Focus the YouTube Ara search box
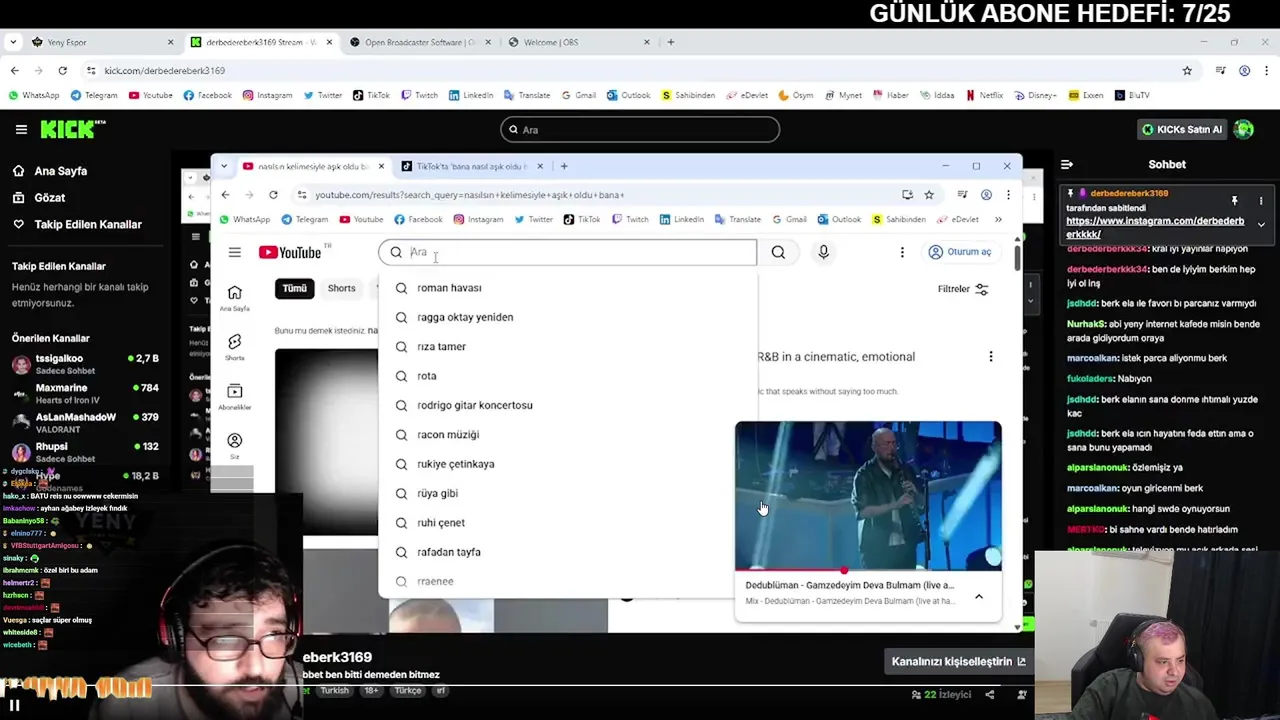Screen dimensions: 1280x720 [568, 252]
